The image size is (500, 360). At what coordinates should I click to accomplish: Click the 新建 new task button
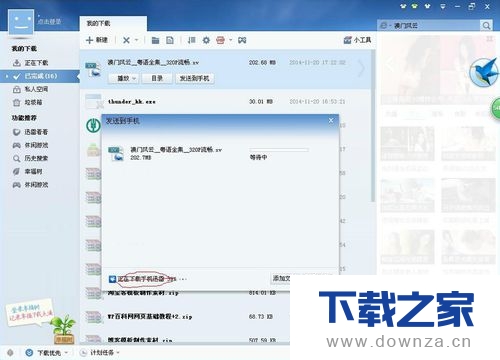tap(97, 40)
